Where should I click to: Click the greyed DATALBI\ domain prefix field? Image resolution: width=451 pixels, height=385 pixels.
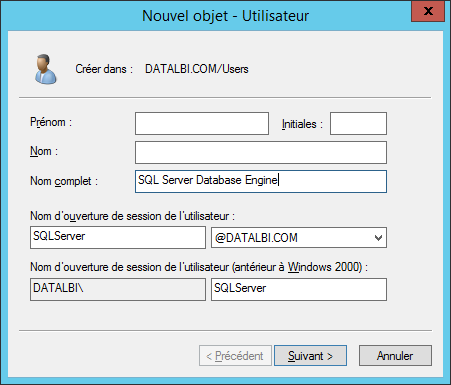118,289
